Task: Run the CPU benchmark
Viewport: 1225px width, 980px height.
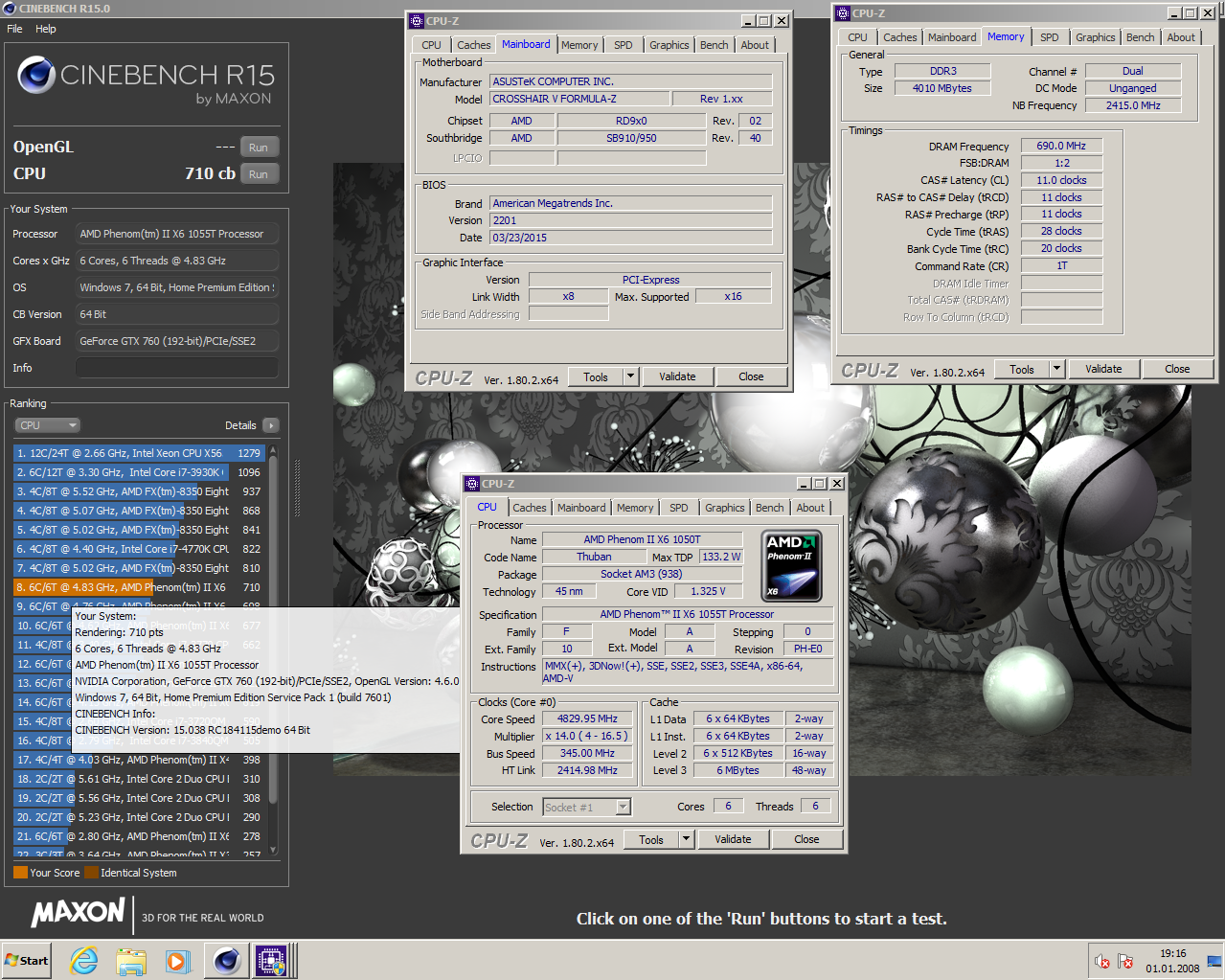Action: pos(259,174)
